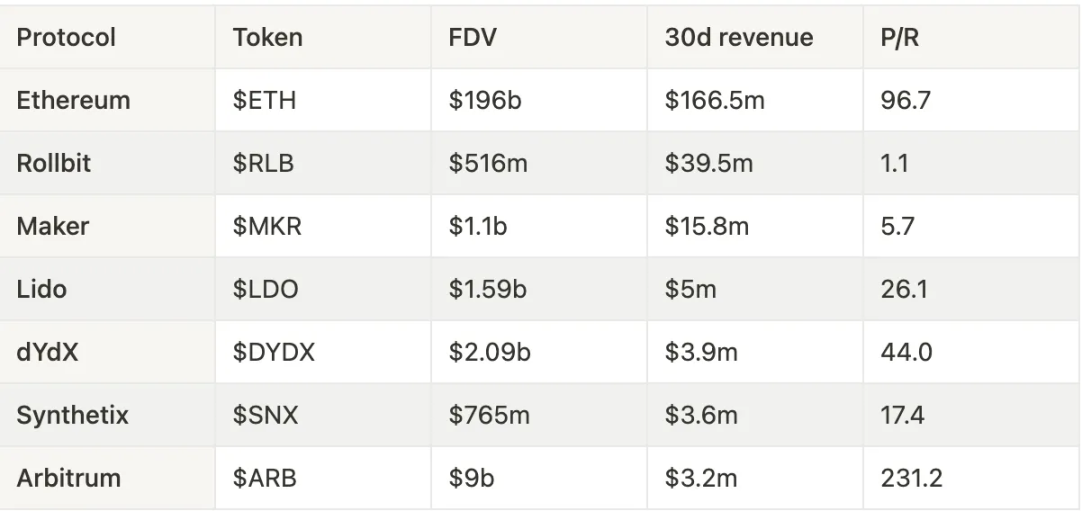Click the $SNX token cell
Image resolution: width=1082 pixels, height=511 pixels.
click(x=323, y=415)
